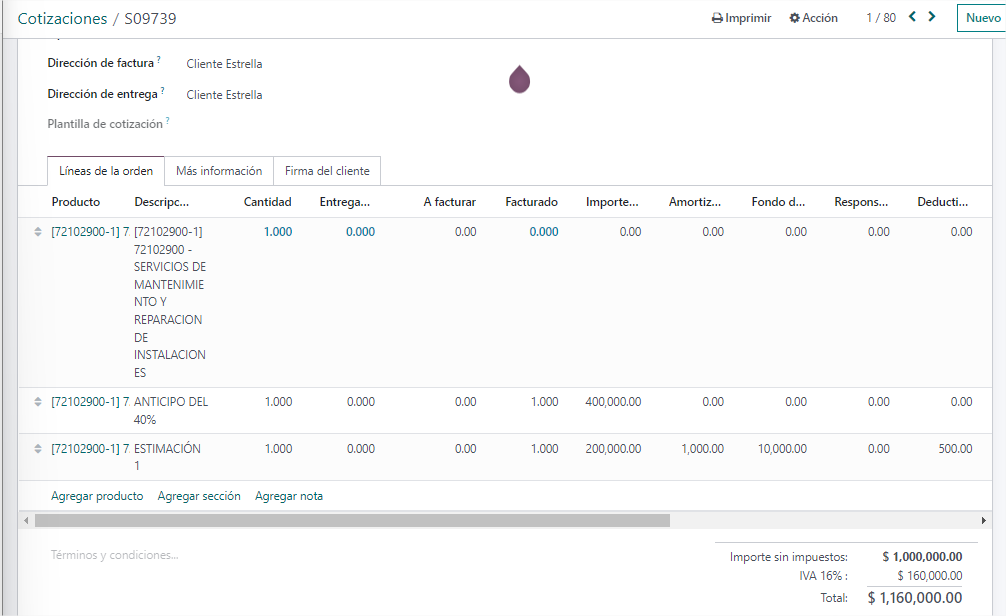This screenshot has height=616, width=1006.
Task: Open the Firma del cliente tab
Action: tap(327, 171)
